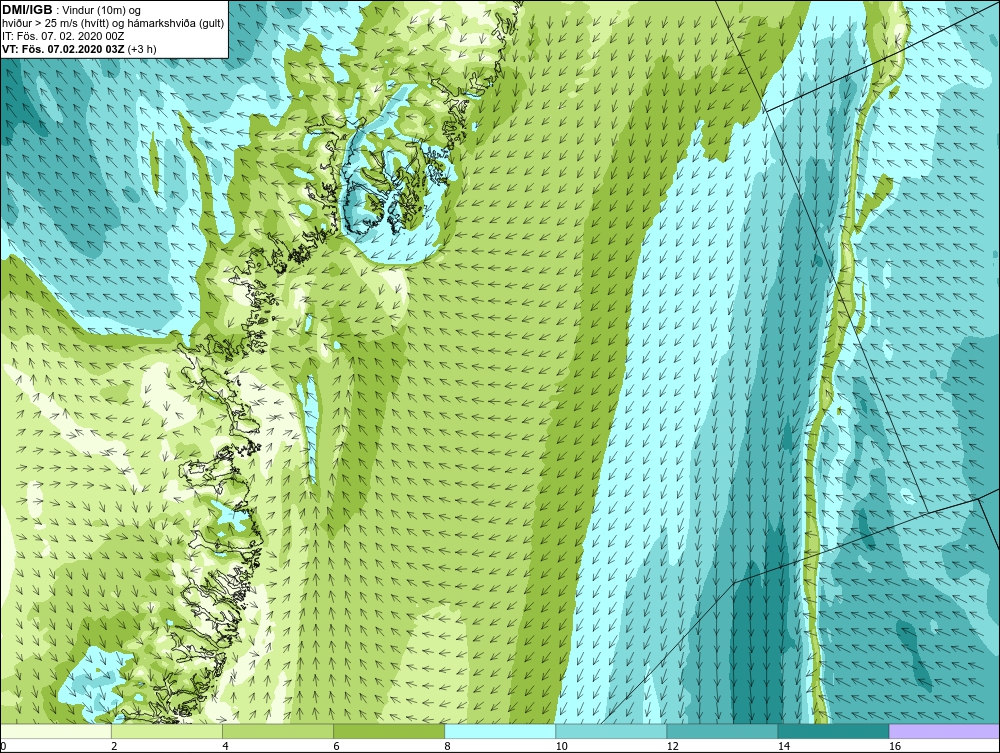
Task: Click the DMI/IGB title text
Action: point(27,10)
